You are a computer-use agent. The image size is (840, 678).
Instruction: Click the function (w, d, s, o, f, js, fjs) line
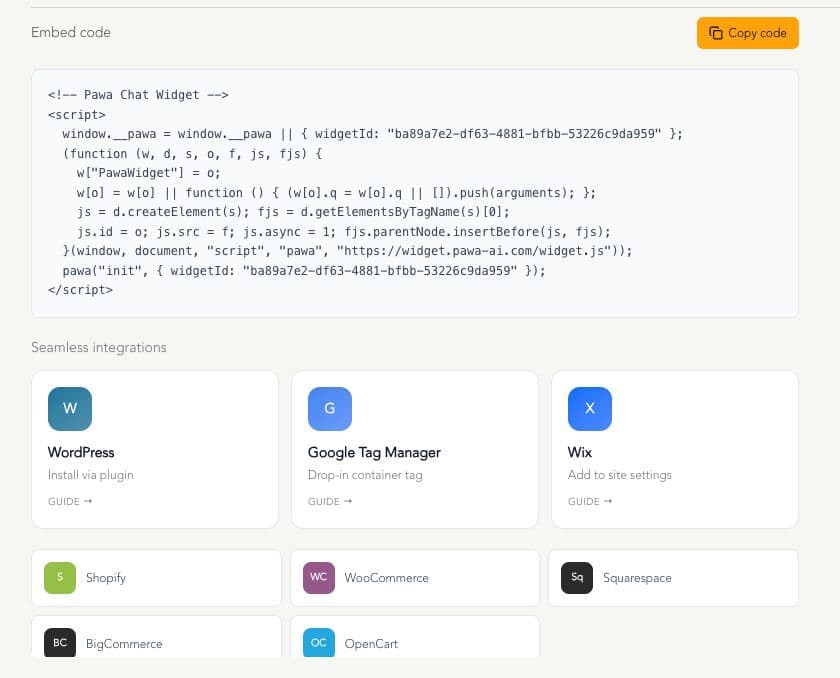click(192, 154)
